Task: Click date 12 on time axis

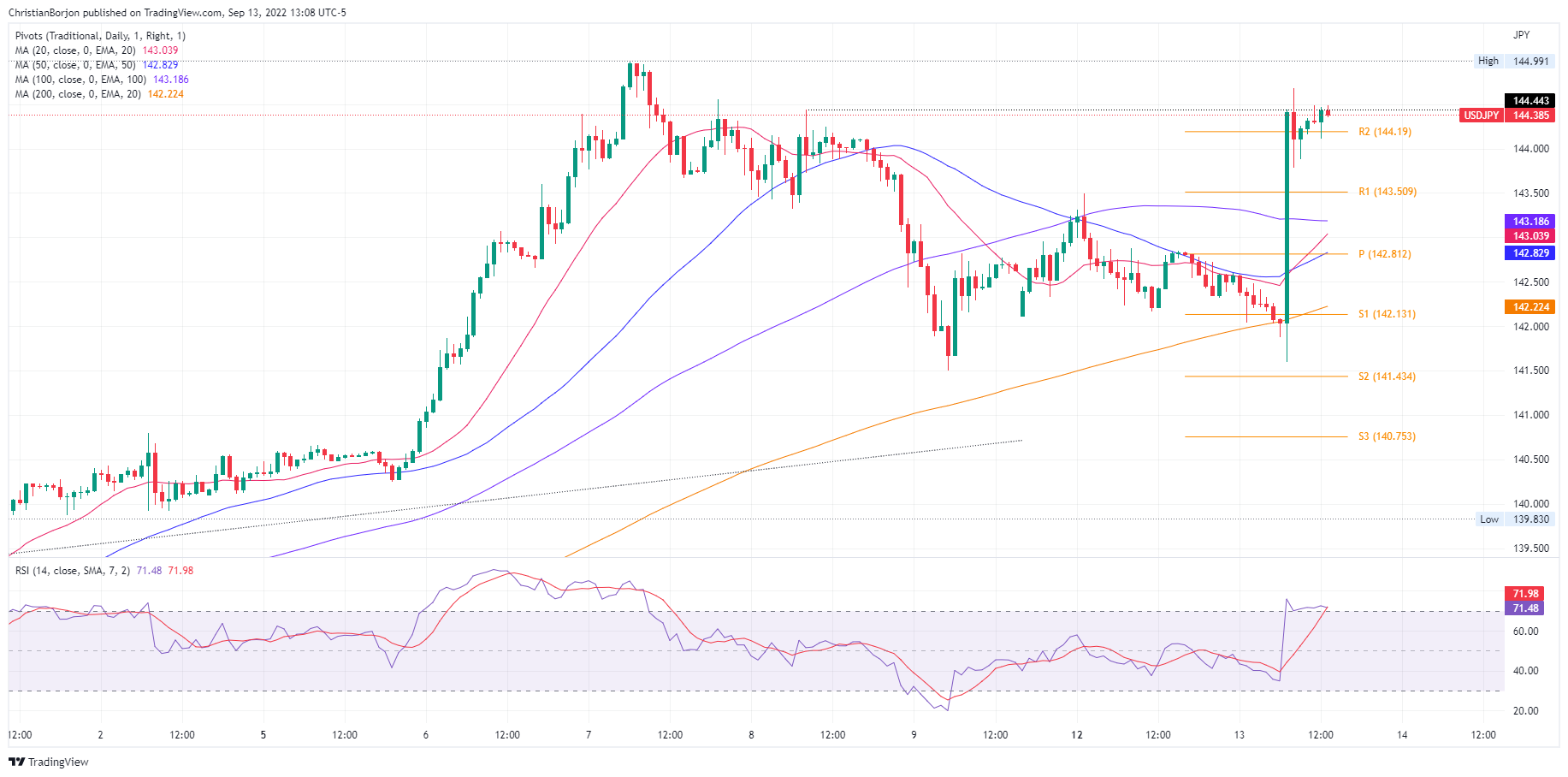Action: 1077,735
